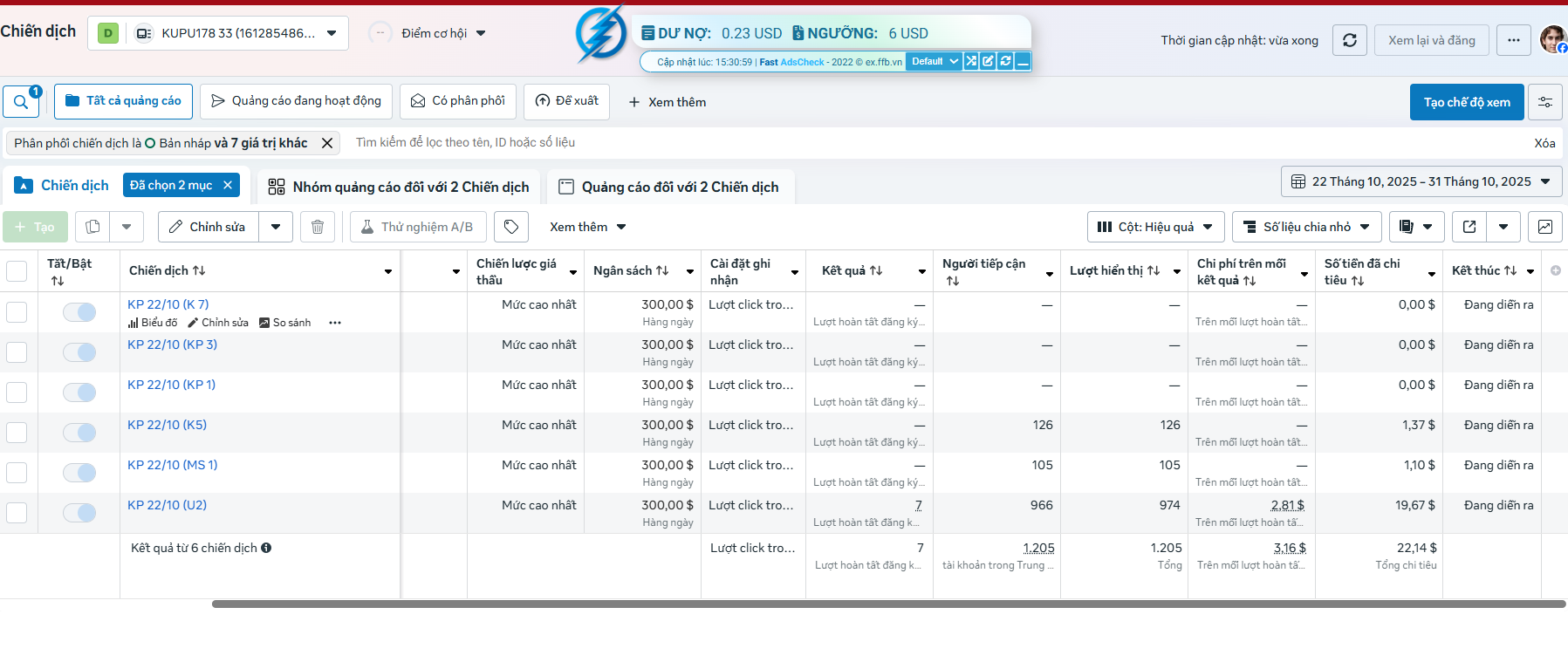Switch to the Có phân phối view
The width and height of the screenshot is (1568, 662).
tap(458, 101)
